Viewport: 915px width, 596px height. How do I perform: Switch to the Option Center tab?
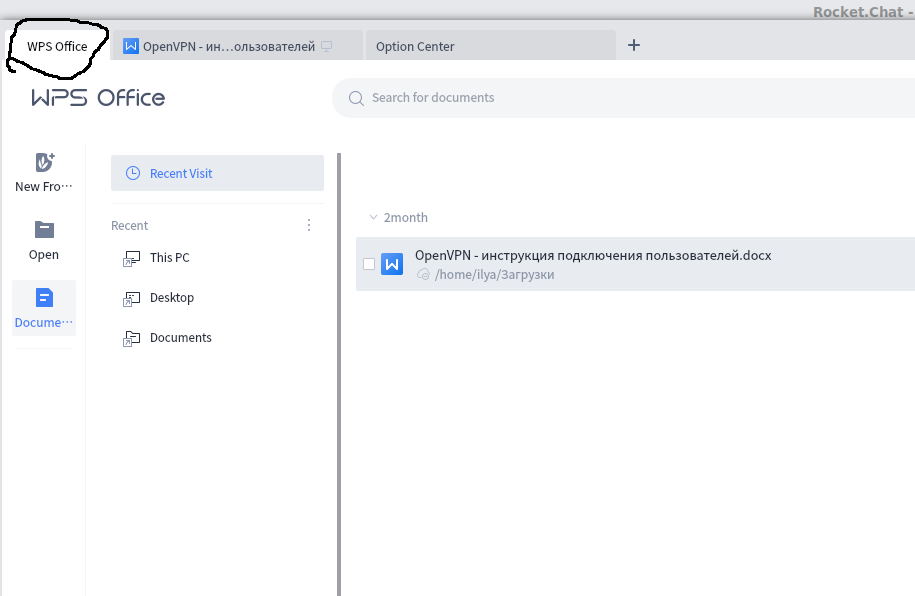point(490,46)
